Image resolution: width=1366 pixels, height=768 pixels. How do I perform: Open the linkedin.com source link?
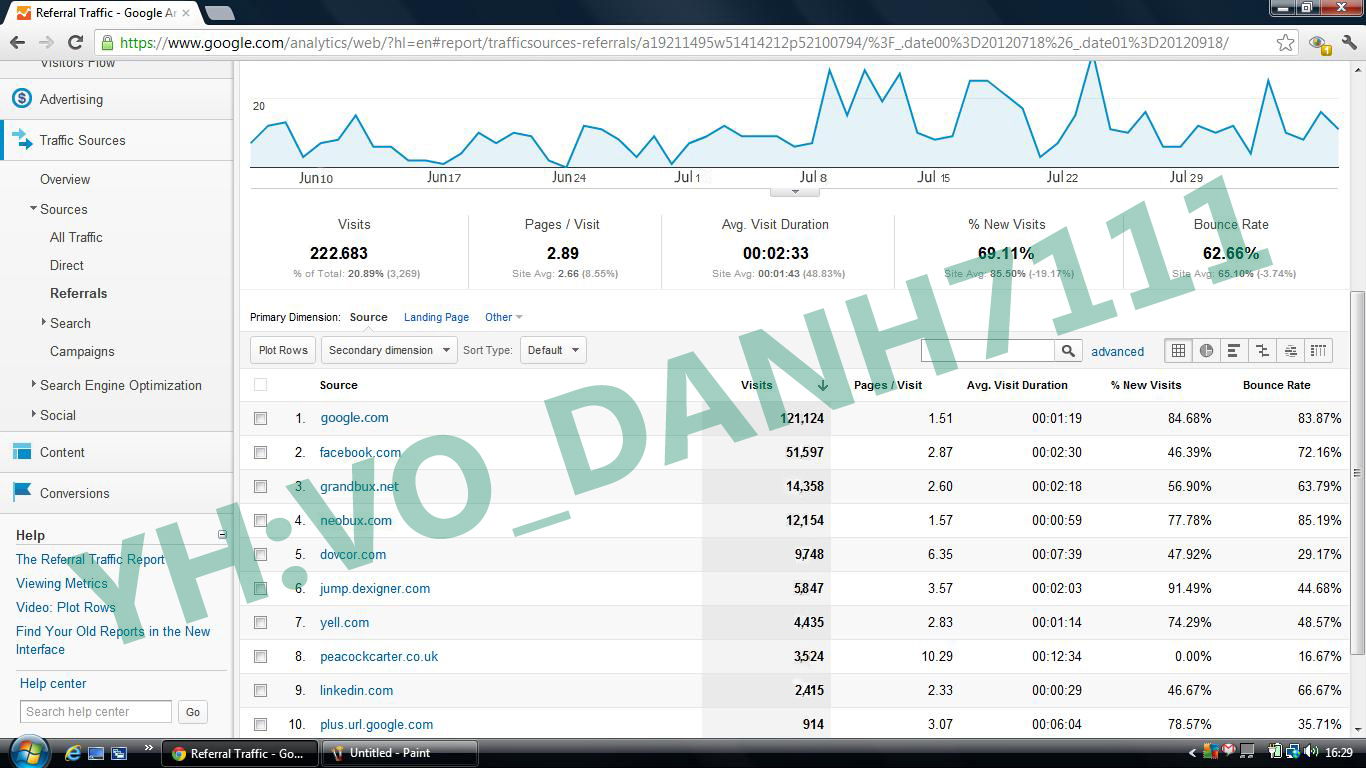(356, 690)
